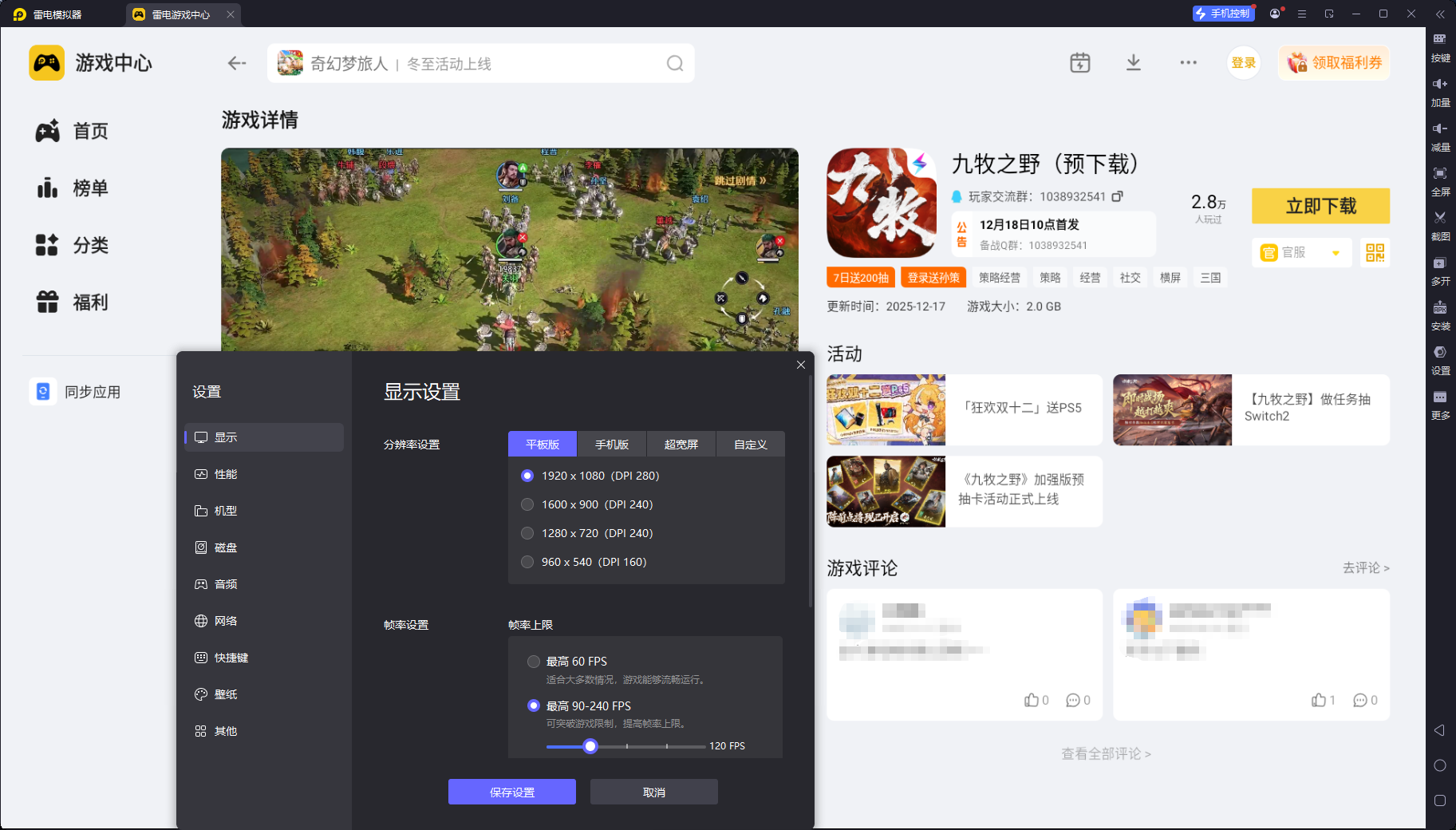Open 其他 settings section
The width and height of the screenshot is (1456, 830).
pyautogui.click(x=264, y=731)
